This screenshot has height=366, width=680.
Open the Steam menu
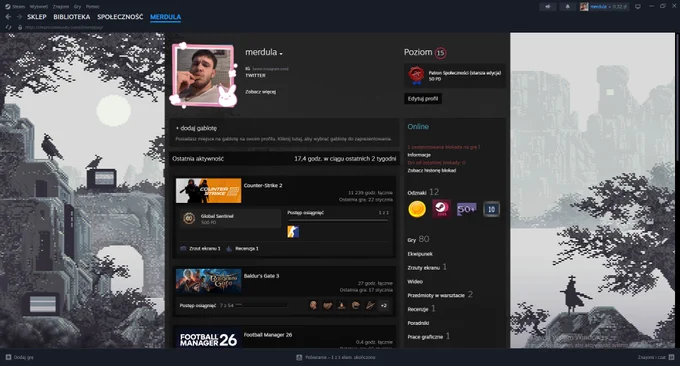coord(18,7)
